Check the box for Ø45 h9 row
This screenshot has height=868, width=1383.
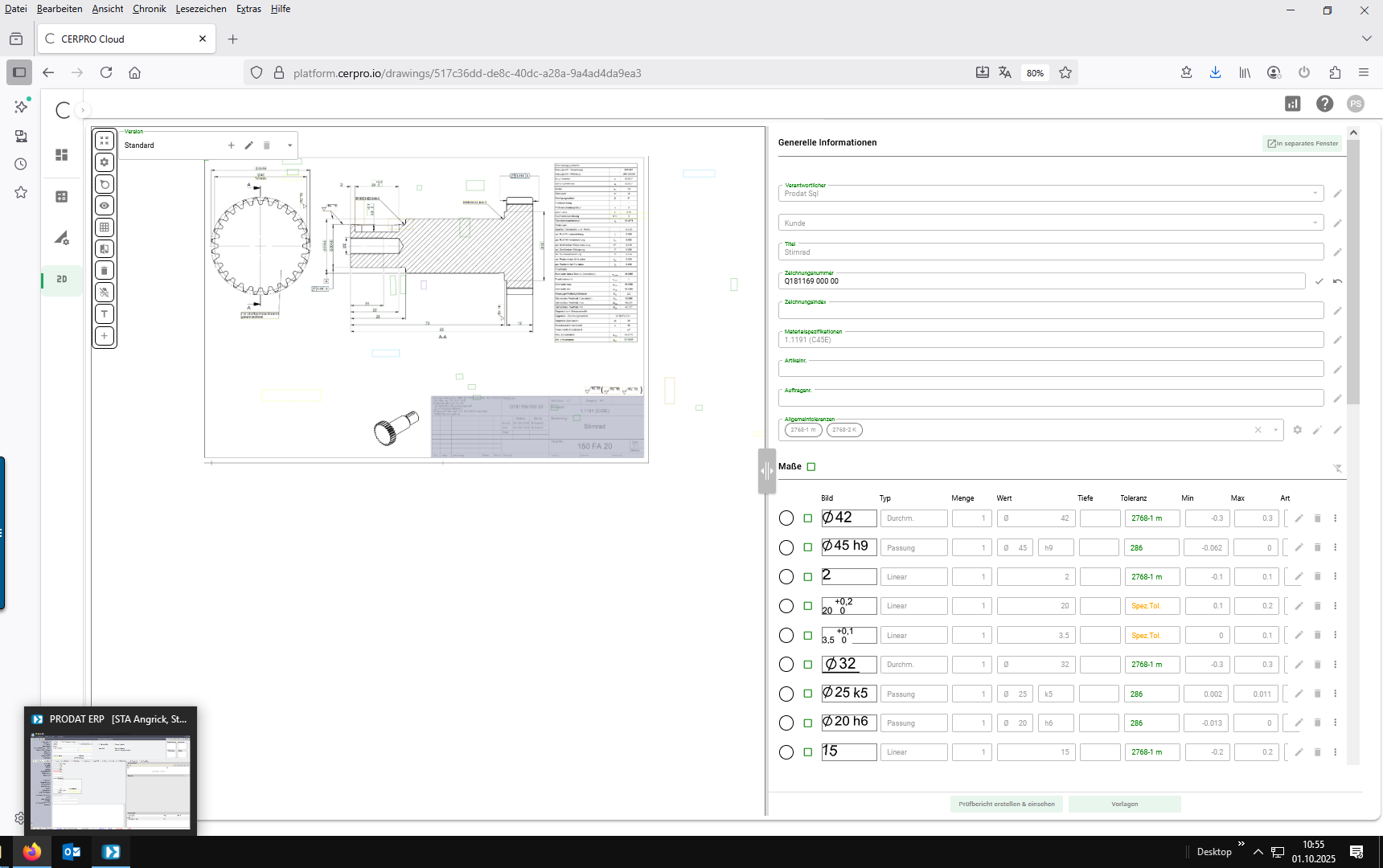pyautogui.click(x=808, y=548)
